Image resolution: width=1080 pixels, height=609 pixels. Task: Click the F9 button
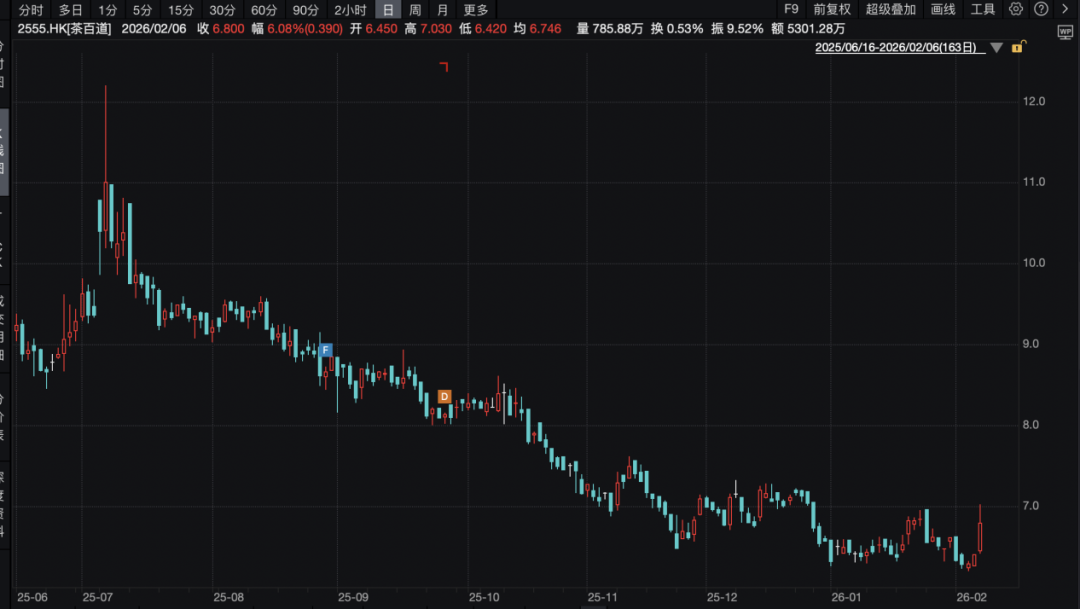[791, 9]
